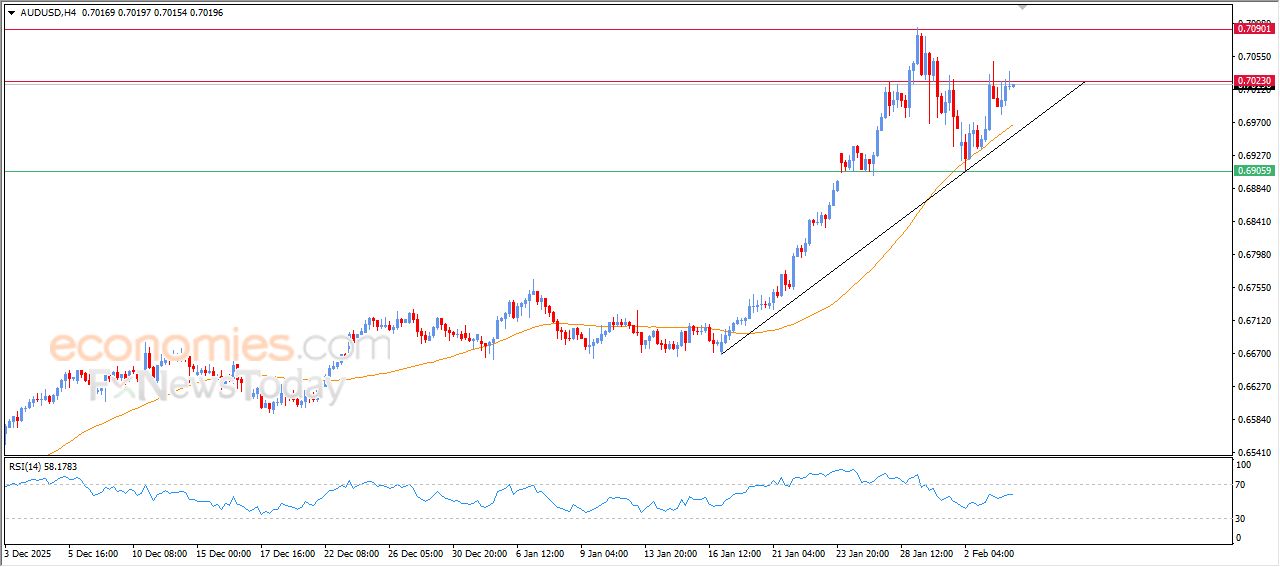The image size is (1280, 567).
Task: Click the gray chart shift marker at top
Action: tap(1022, 6)
